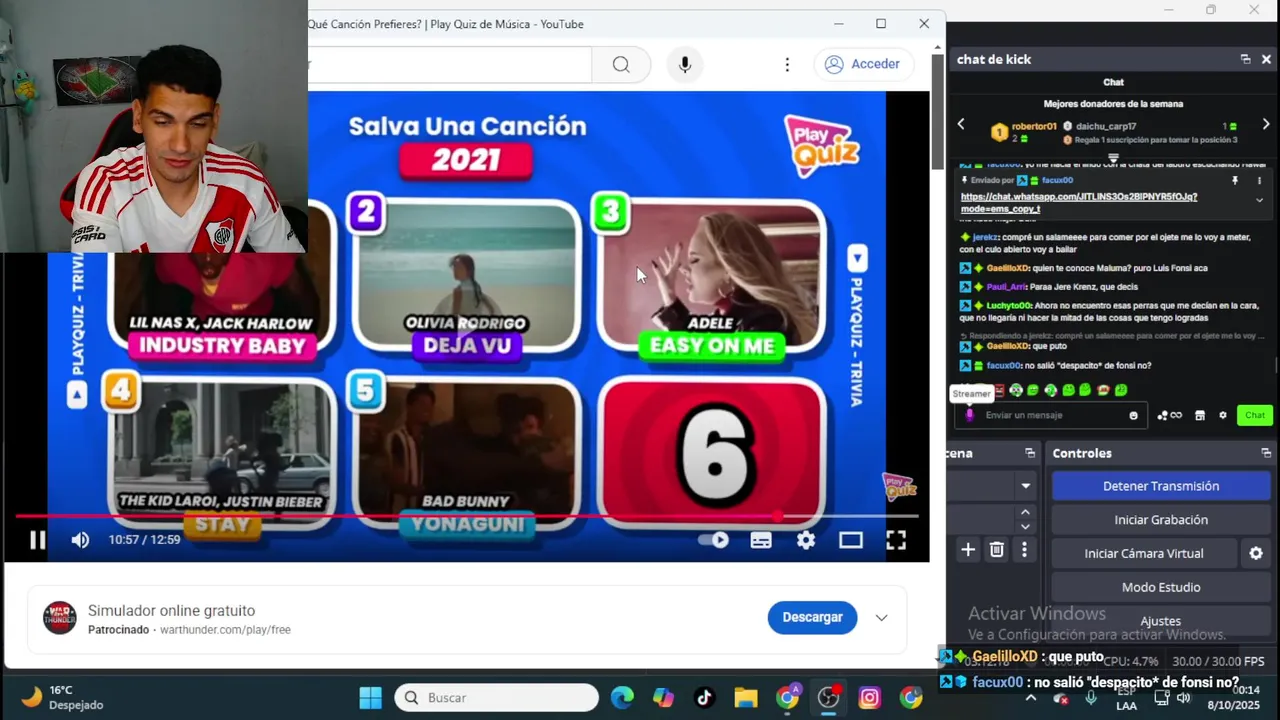Click the jerekz username in chat
Screen dimensions: 1280x720
tap(985, 237)
